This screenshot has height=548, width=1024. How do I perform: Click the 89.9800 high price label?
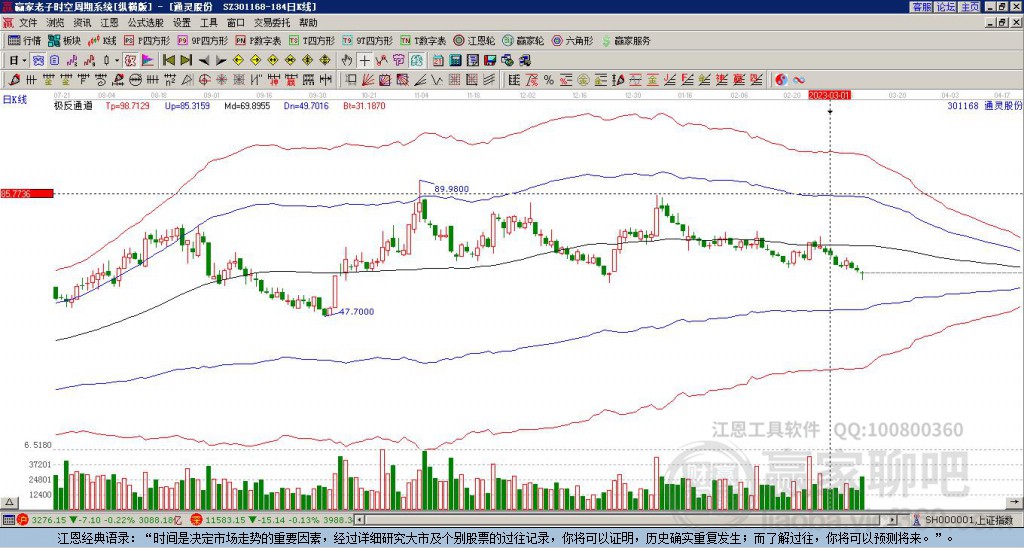point(451,189)
